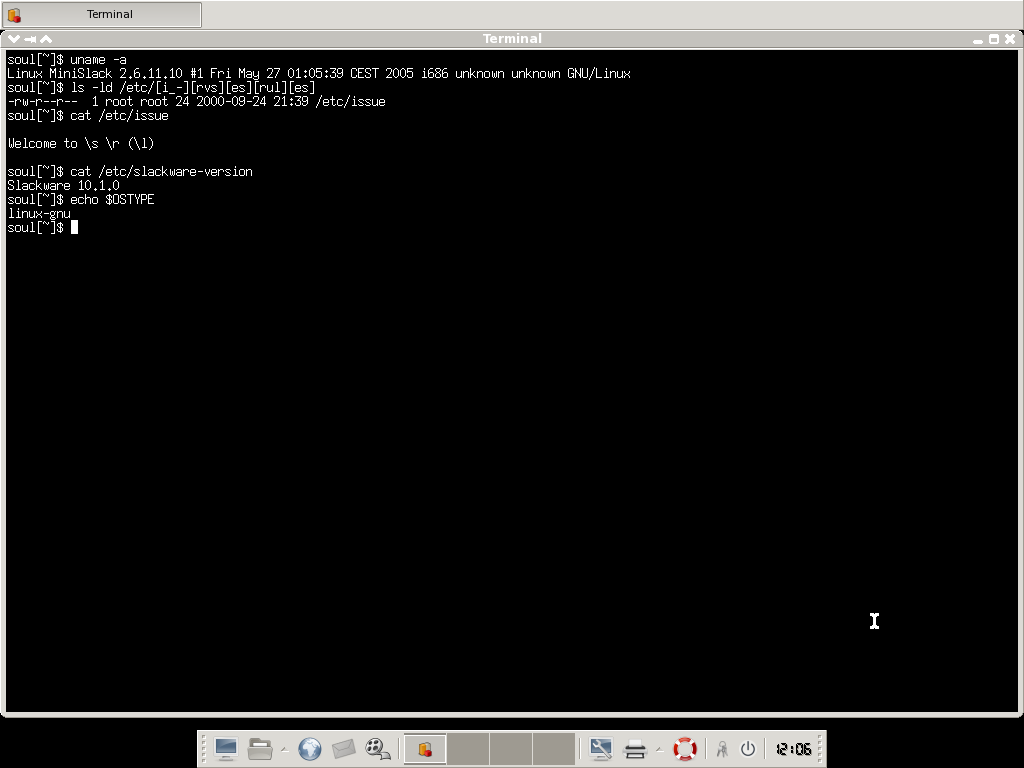The height and width of the screenshot is (768, 1024).
Task: Click the 12:06 panel clock
Action: point(793,749)
